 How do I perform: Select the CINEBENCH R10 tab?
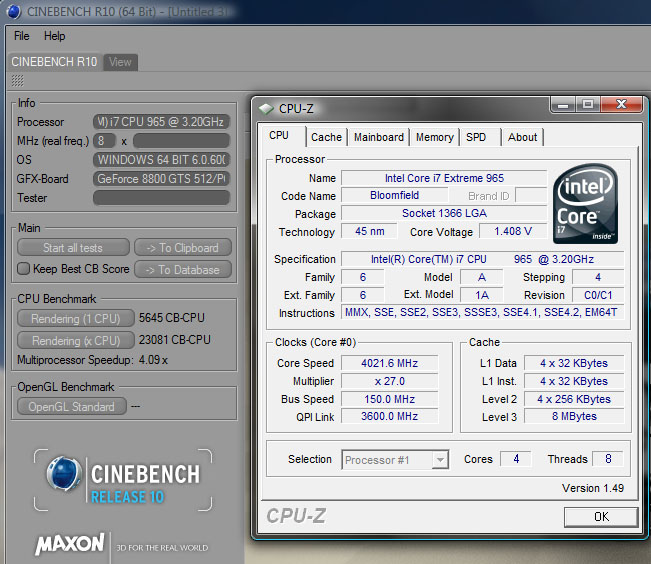click(54, 62)
